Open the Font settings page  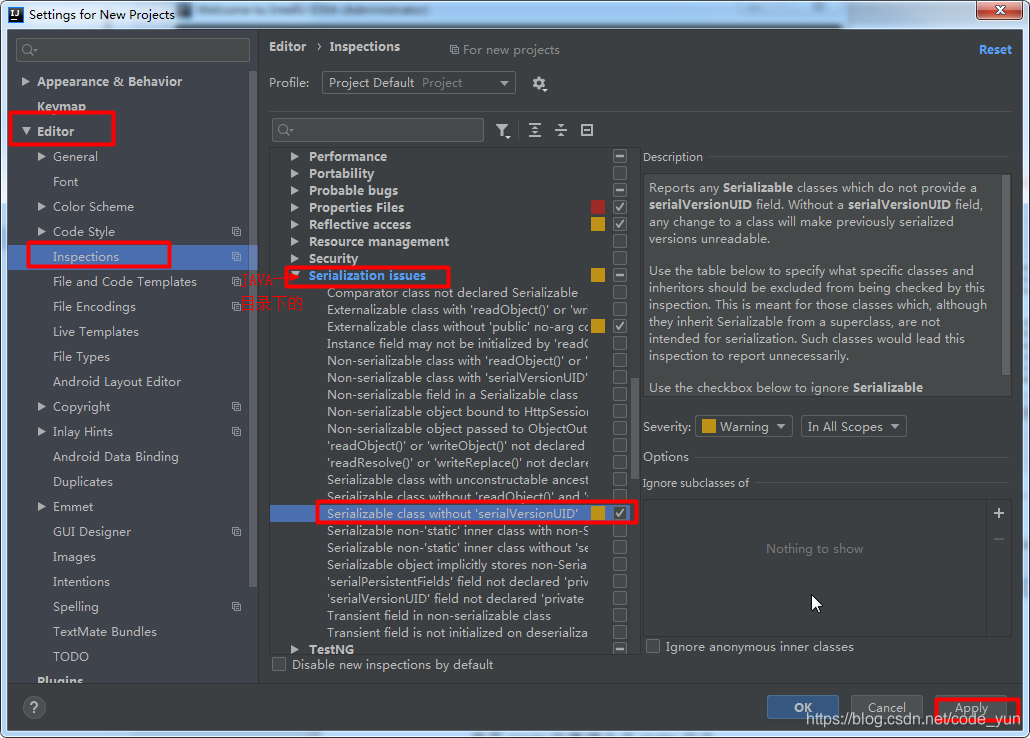[65, 181]
